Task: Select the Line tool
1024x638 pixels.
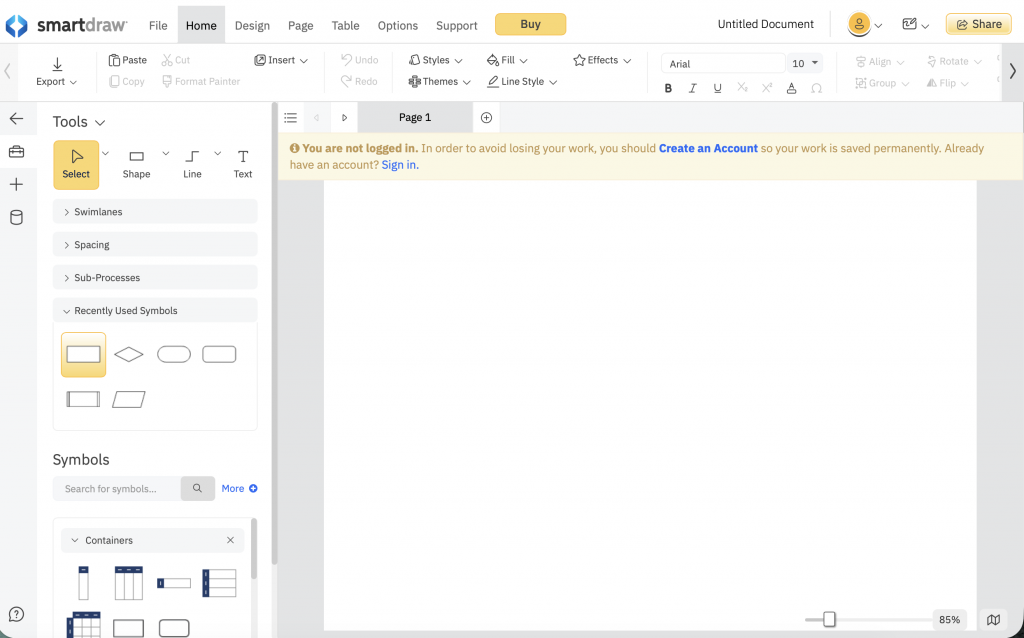Action: coord(192,162)
